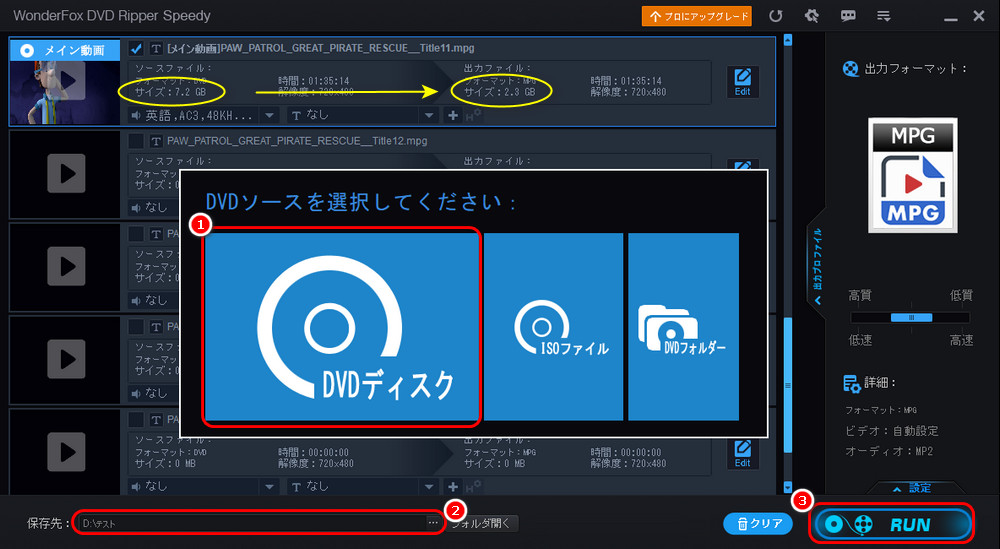Click the three-dot browse button in 保存先 field
Image resolution: width=1000 pixels, height=549 pixels.
(433, 523)
